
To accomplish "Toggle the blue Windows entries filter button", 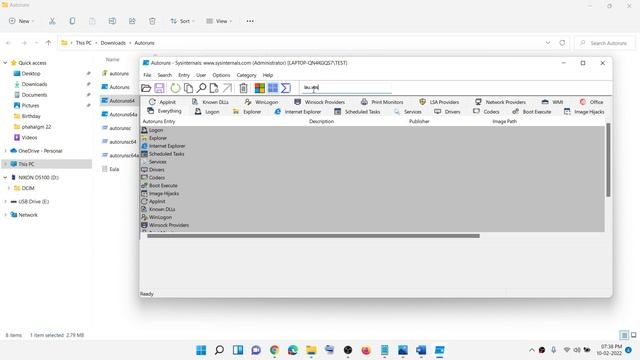I will click(273, 88).
